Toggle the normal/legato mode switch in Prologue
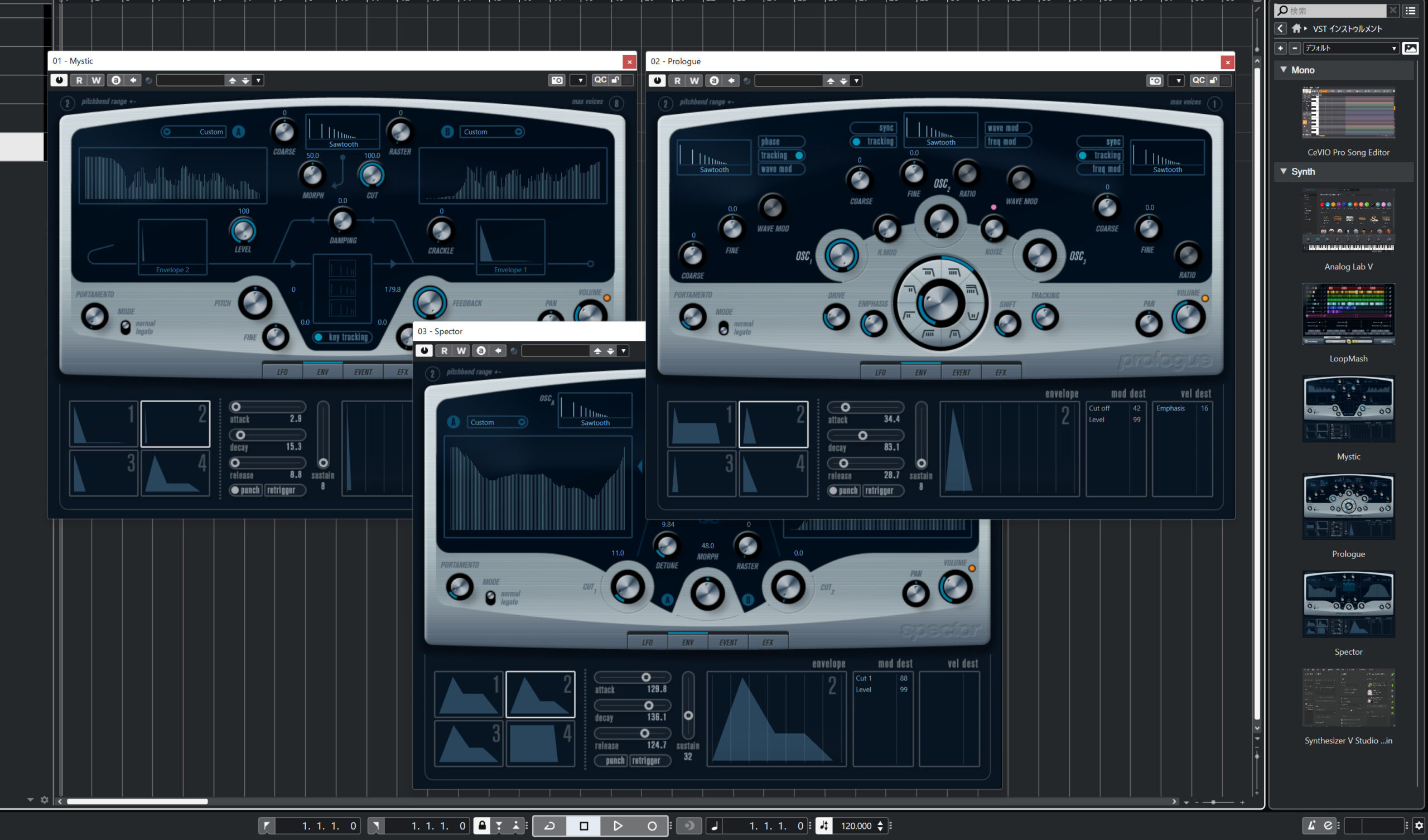 click(x=723, y=328)
